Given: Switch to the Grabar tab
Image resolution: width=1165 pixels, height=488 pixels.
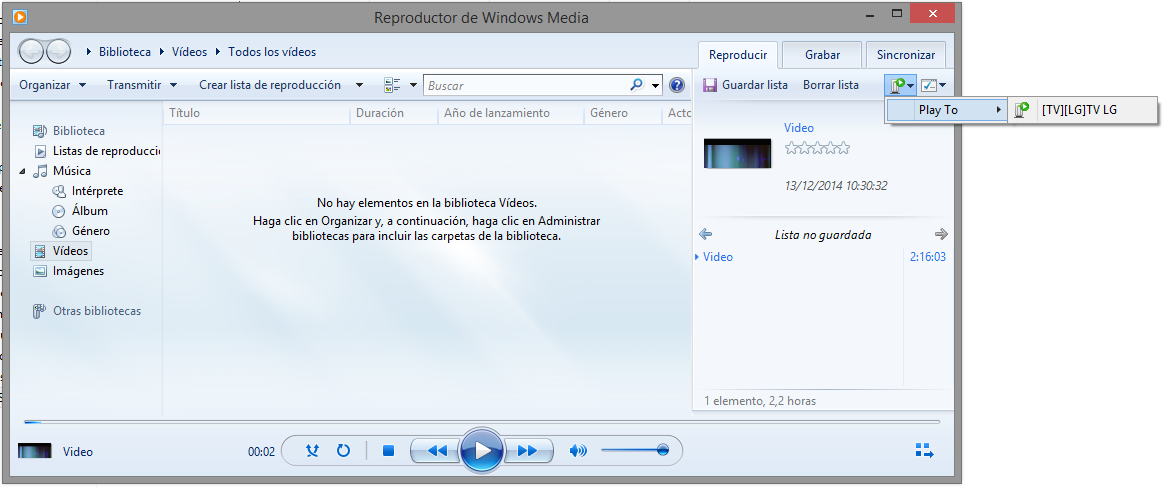Looking at the screenshot, I should coord(822,55).
